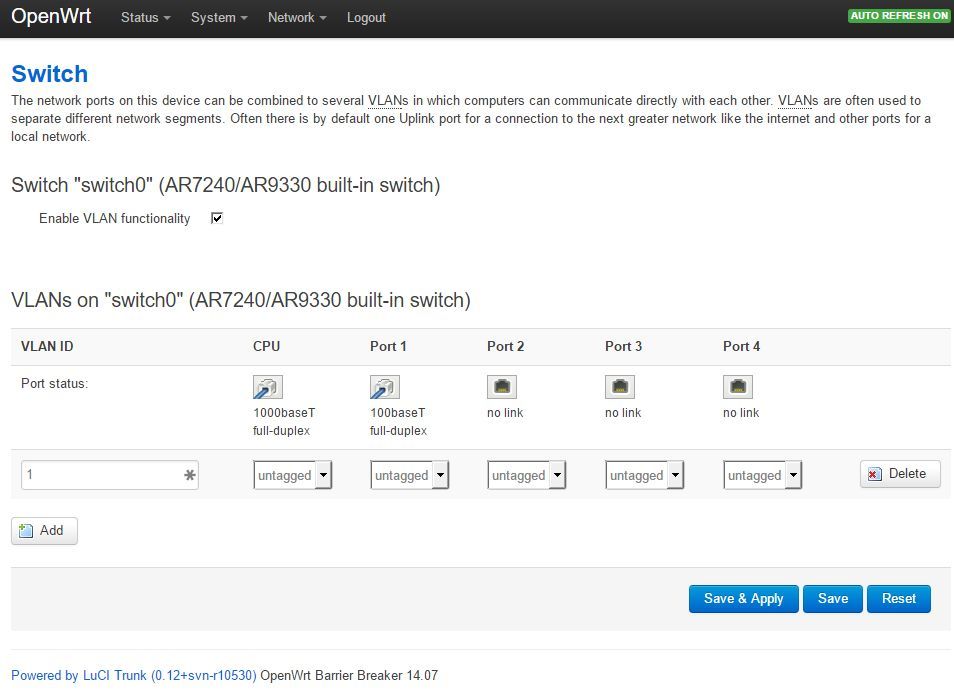Delete VLAN 1 entry
Screen dimensions: 954x698
click(x=900, y=473)
